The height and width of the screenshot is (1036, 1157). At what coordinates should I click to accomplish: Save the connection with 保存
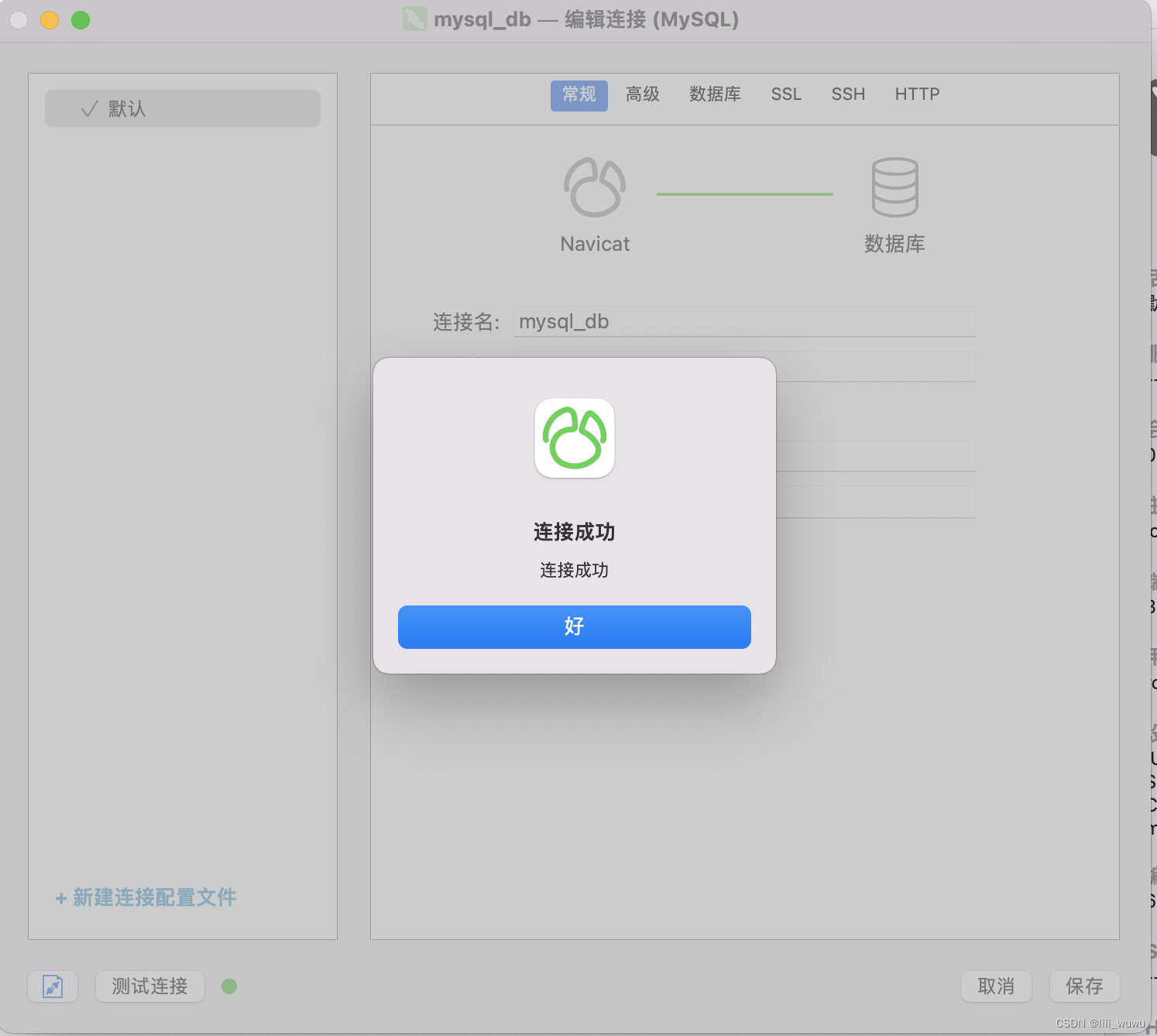(x=1084, y=986)
